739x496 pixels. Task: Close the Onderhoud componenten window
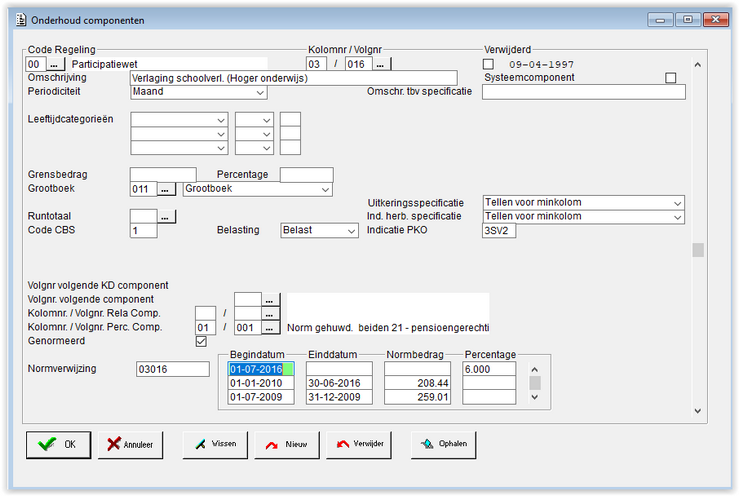(715, 19)
